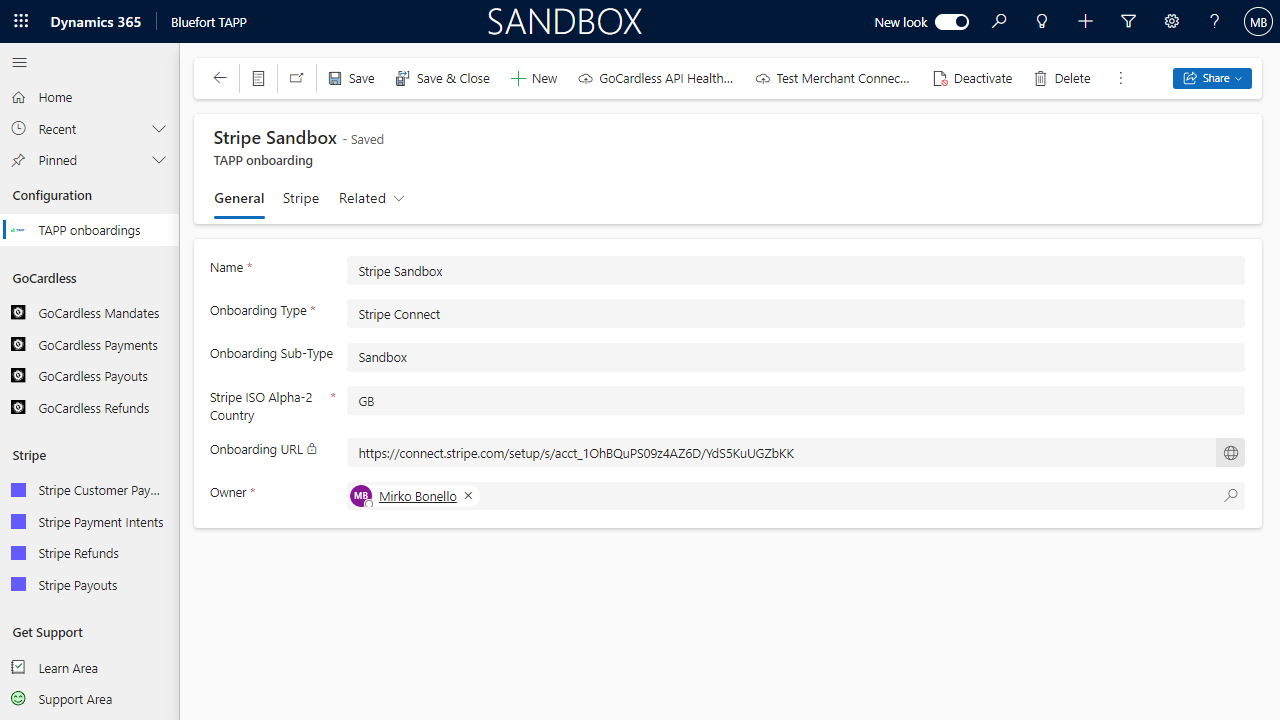Expand the Pinned chevron
The width and height of the screenshot is (1280, 720).
[158, 160]
